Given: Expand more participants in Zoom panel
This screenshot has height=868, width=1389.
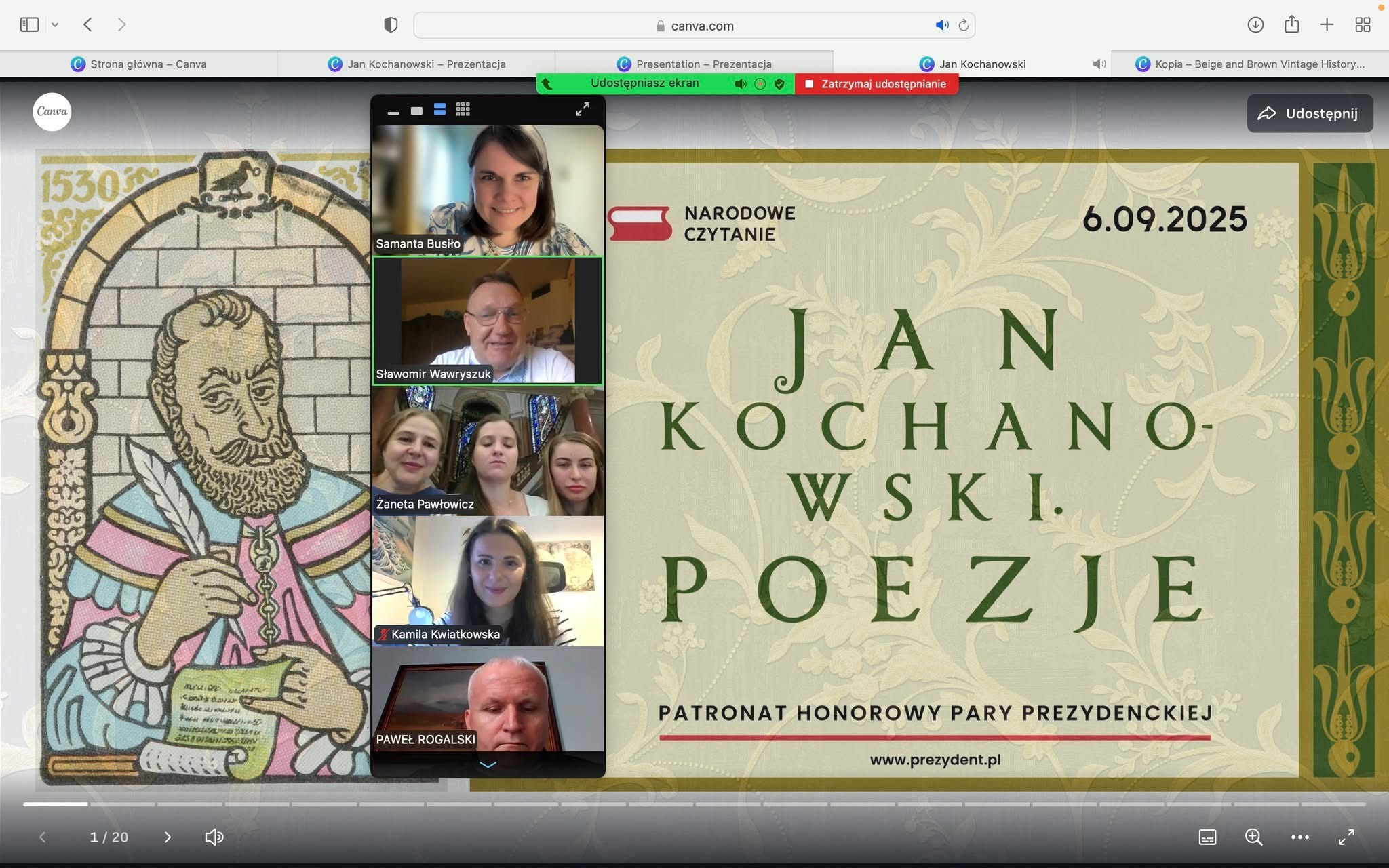Looking at the screenshot, I should point(488,764).
